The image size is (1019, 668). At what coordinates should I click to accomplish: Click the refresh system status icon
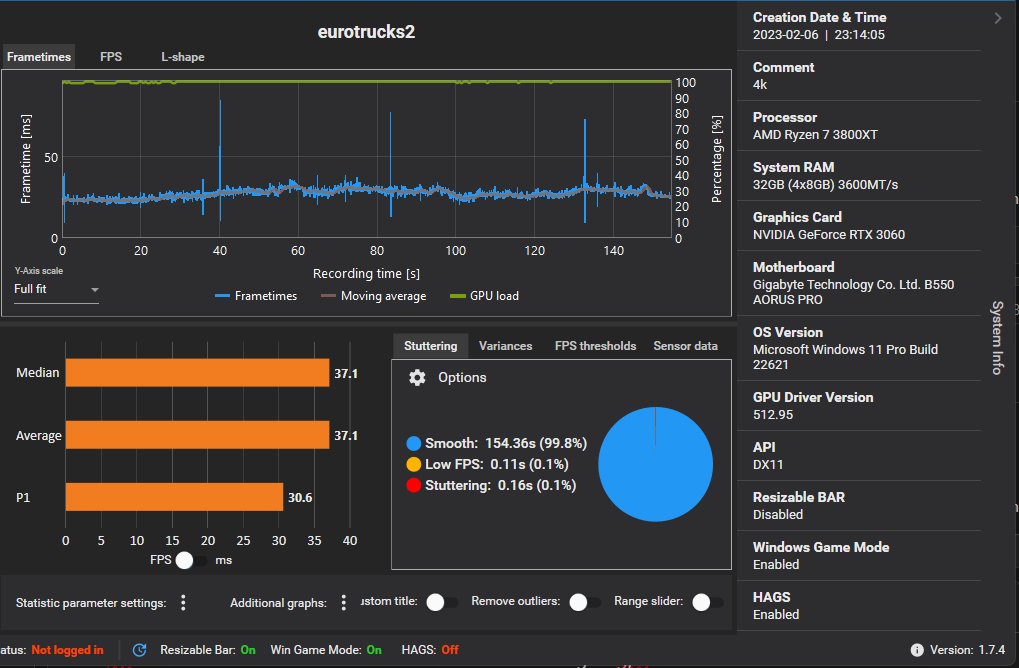click(140, 650)
